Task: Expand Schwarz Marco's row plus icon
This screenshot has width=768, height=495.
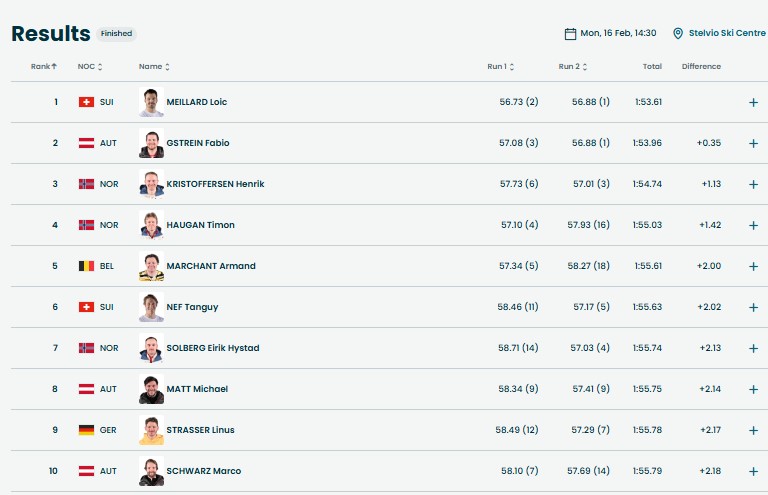Action: point(753,471)
